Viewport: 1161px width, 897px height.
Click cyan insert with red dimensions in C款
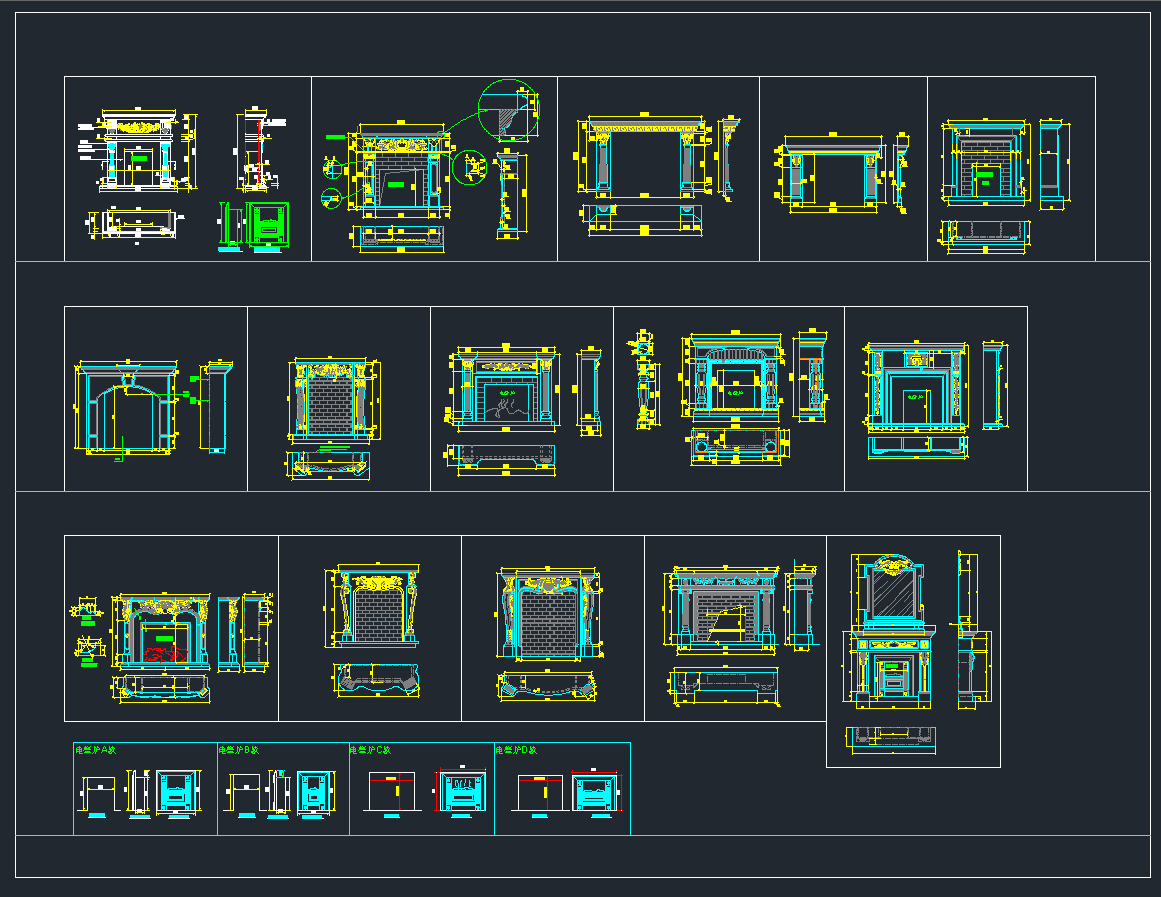[463, 791]
